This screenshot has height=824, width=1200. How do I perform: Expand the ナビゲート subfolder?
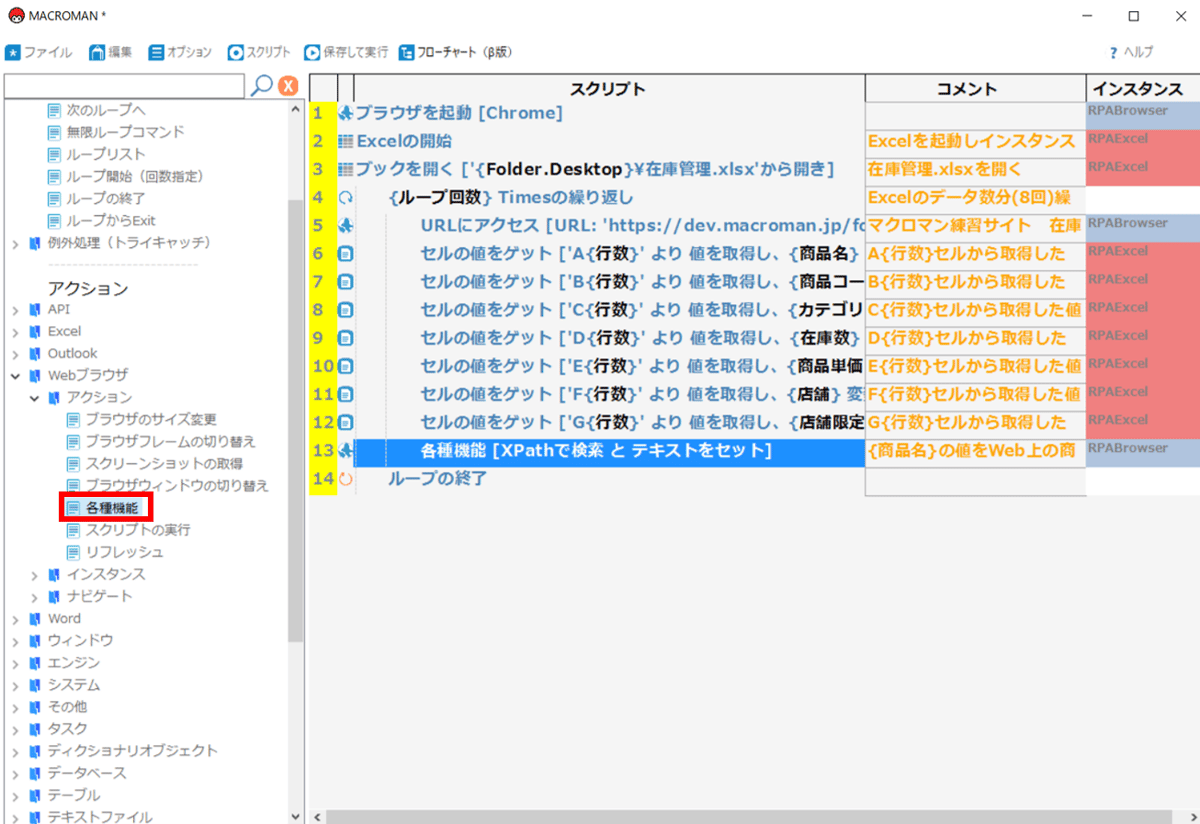pyautogui.click(x=35, y=597)
